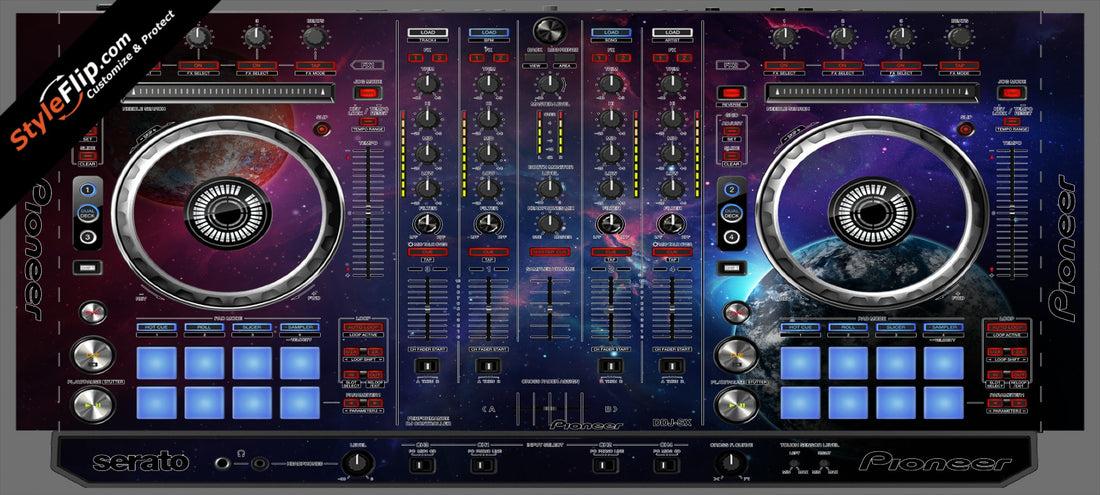Viewport: 1100px width, 495px height.
Task: Enable SLIP mode on the right deck
Action: tap(966, 129)
